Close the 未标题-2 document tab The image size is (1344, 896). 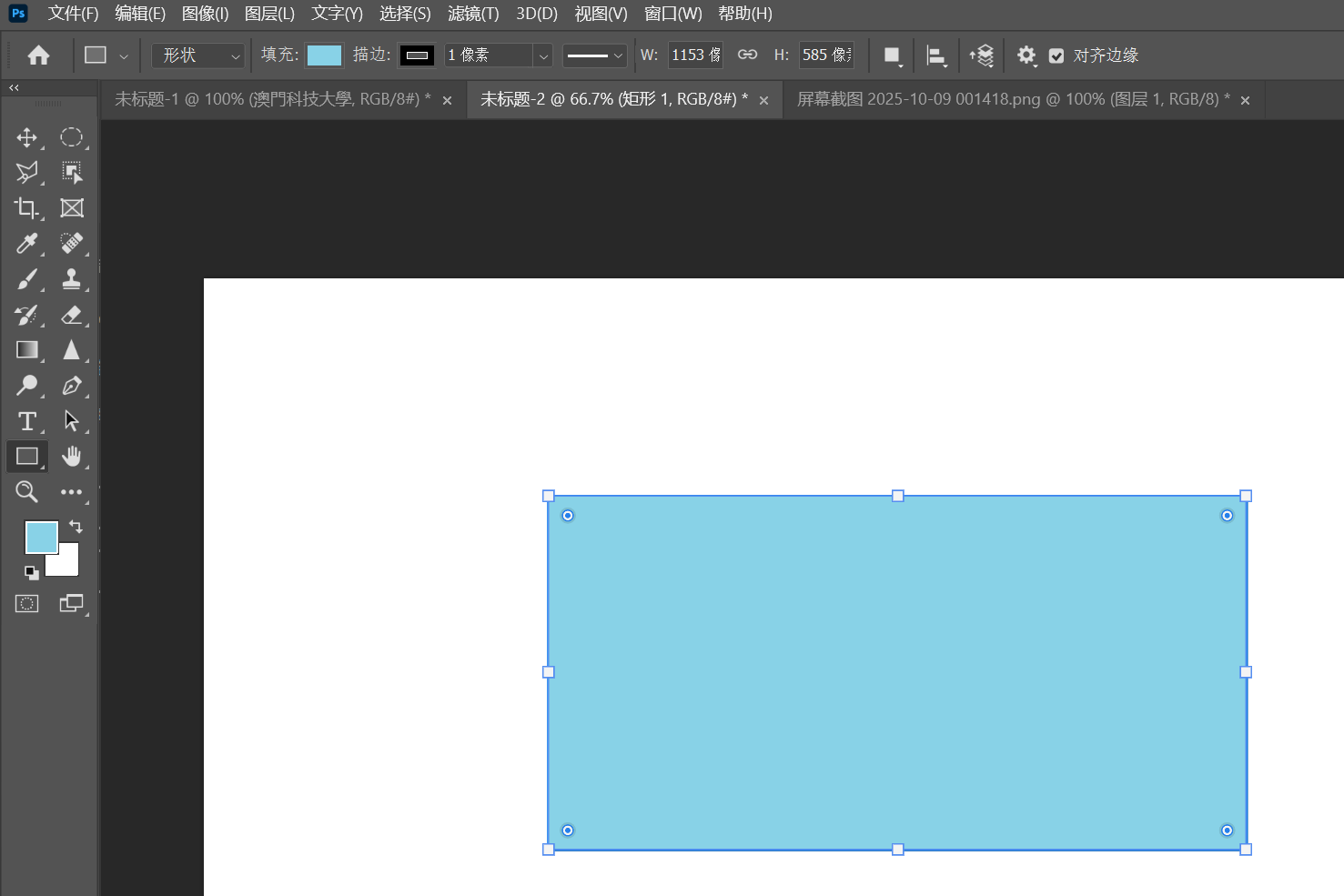763,100
